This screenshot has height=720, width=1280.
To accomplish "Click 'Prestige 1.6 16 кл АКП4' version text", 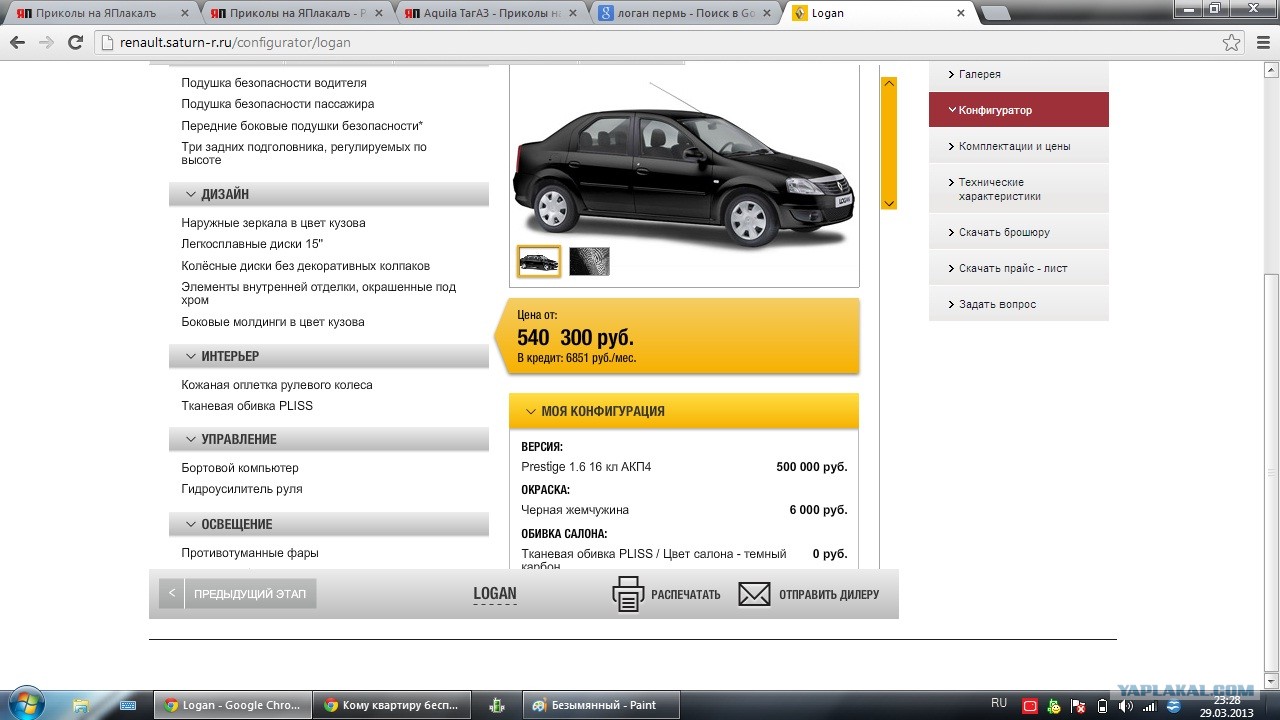I will point(586,467).
